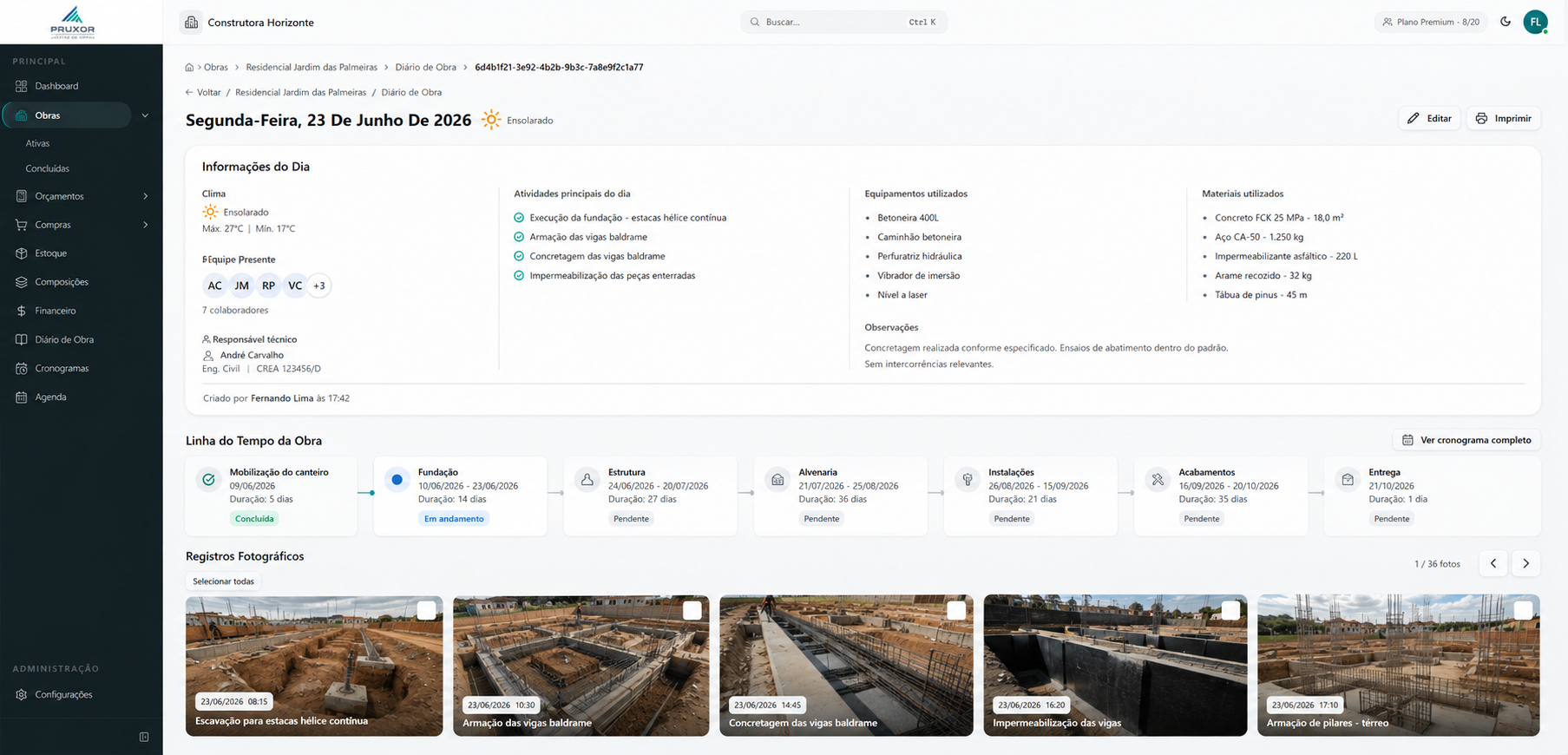Click the Entrega stage icon
This screenshot has height=755, width=1568.
(x=1348, y=479)
